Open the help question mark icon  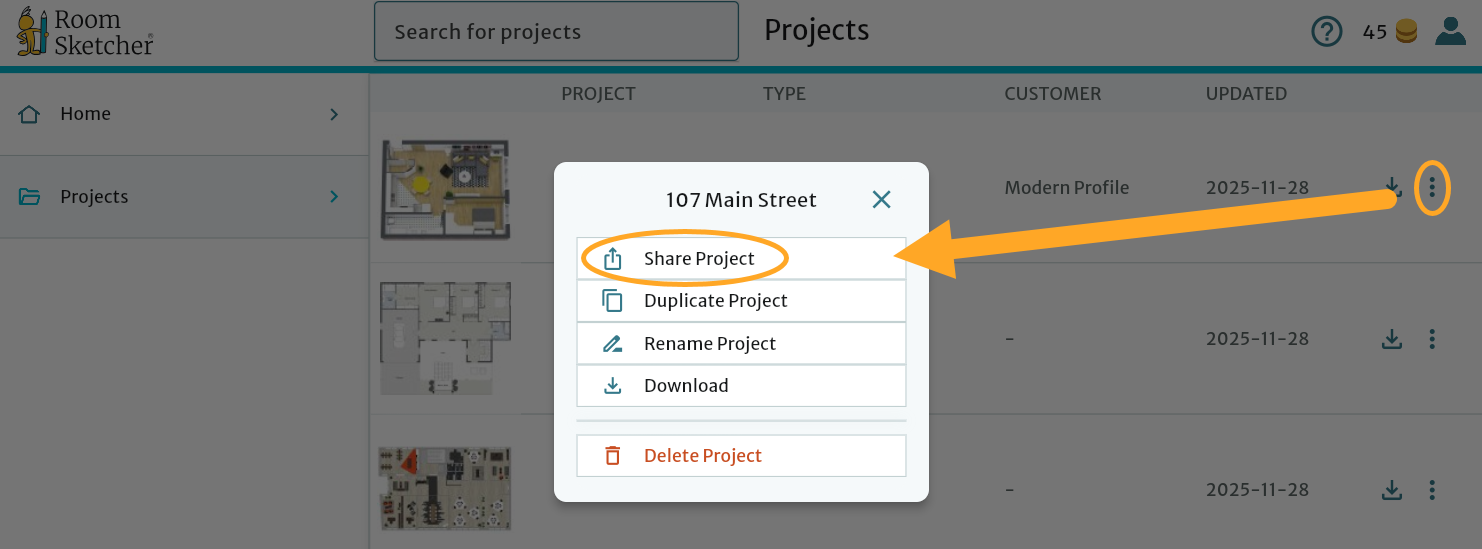pyautogui.click(x=1326, y=32)
